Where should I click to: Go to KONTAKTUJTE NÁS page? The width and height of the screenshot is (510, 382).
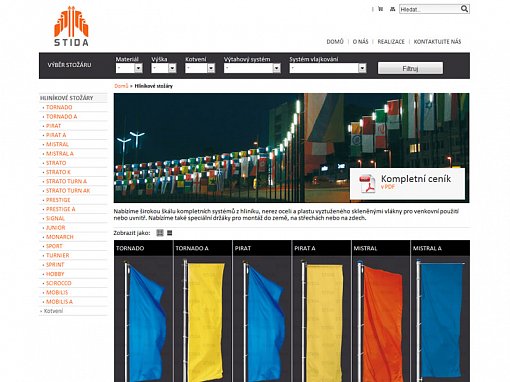tap(437, 42)
